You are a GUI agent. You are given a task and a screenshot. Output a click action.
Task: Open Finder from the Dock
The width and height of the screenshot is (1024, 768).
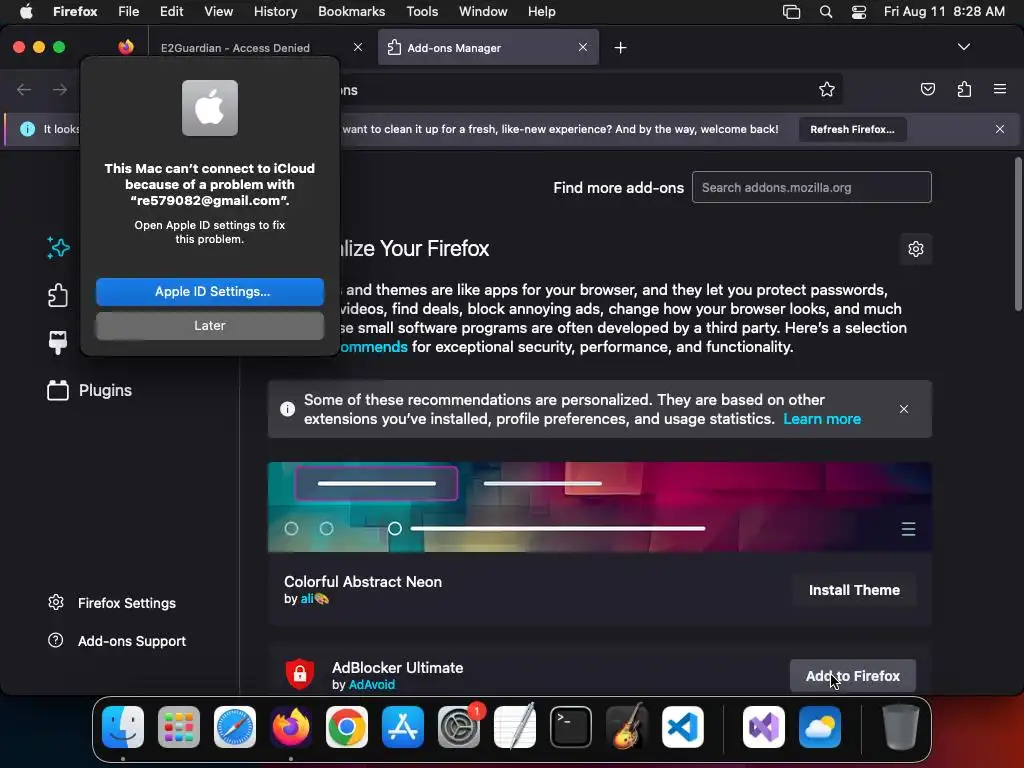coord(123,727)
